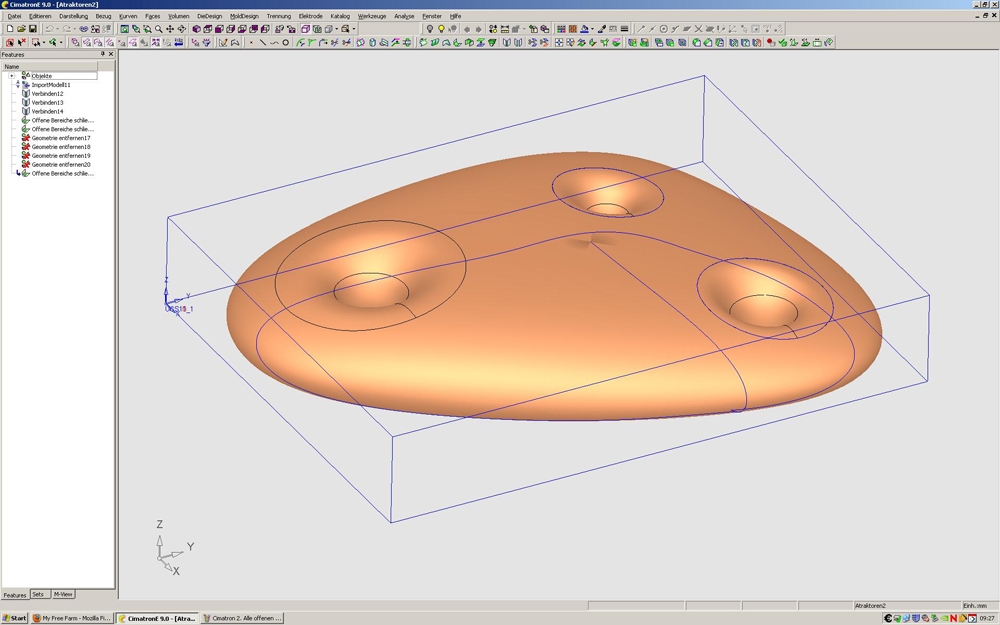Close the Features panel

tap(111, 54)
